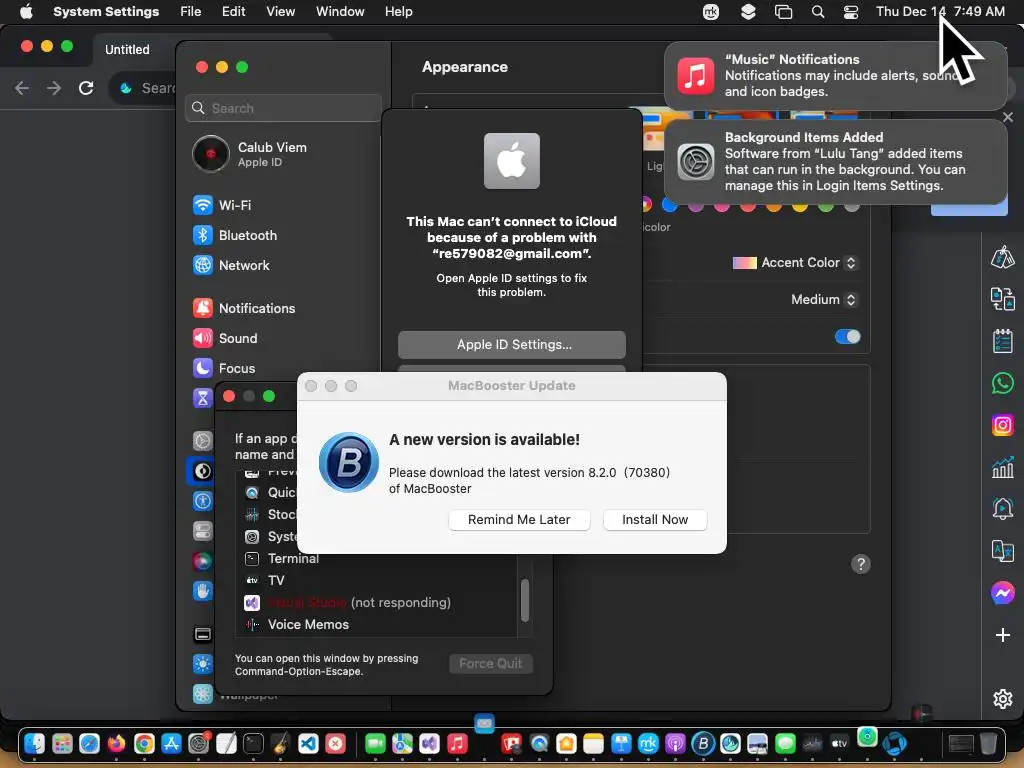Reload the page in Untitled browser window
This screenshot has height=768, width=1024.
click(x=86, y=88)
